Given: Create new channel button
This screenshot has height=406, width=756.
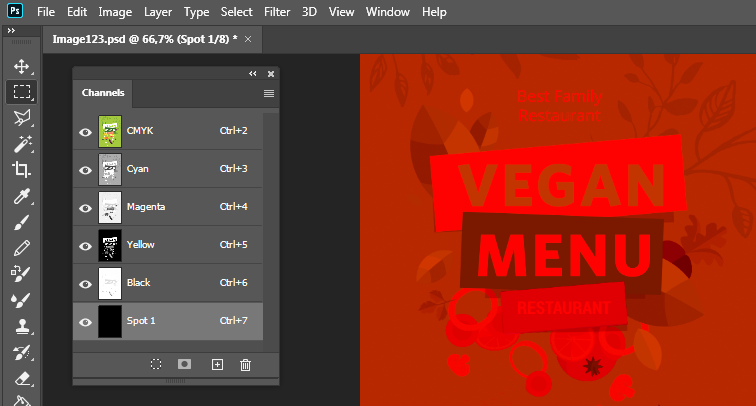Looking at the screenshot, I should [x=216, y=365].
